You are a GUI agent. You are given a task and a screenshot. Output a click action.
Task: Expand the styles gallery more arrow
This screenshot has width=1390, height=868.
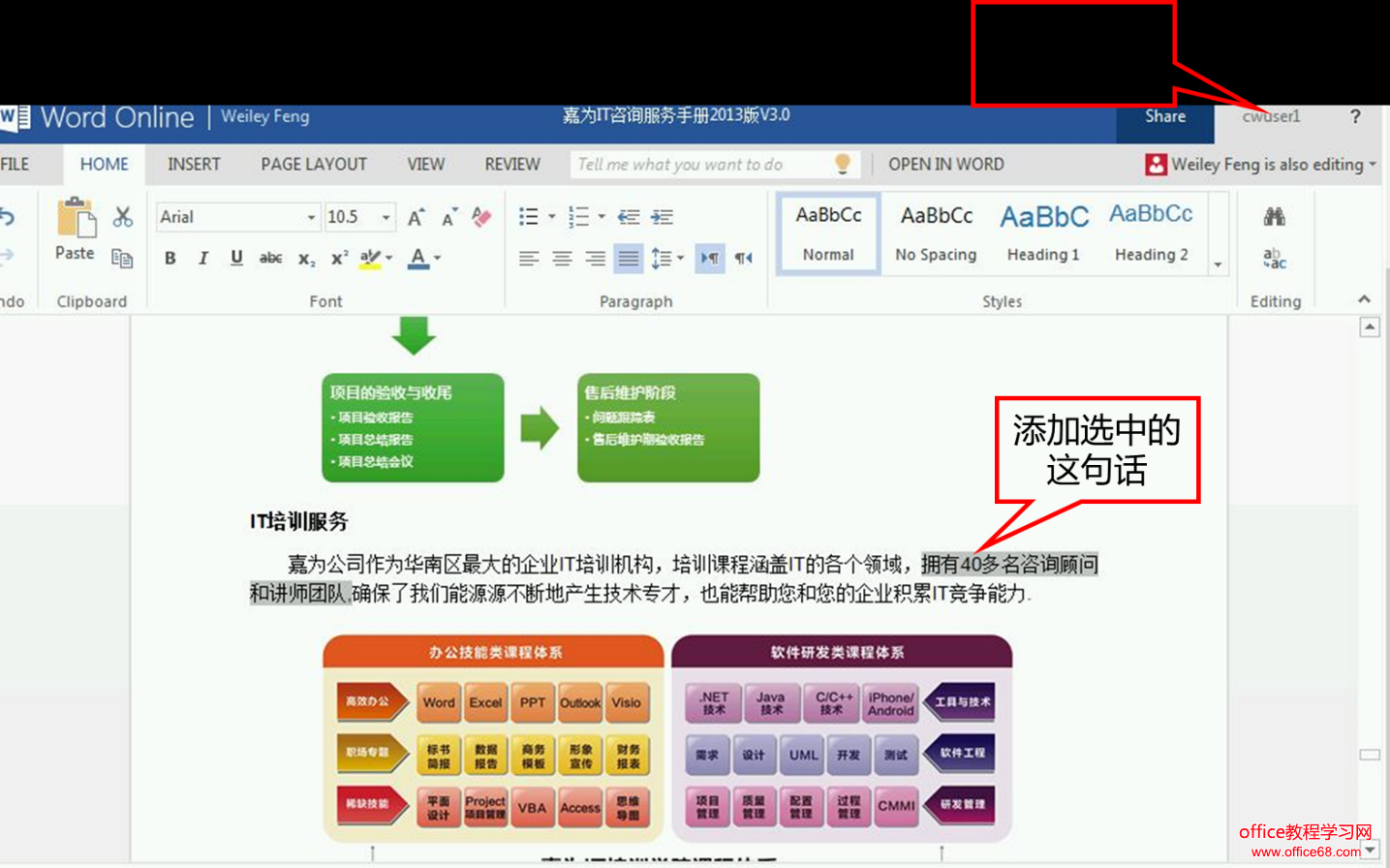pos(1218,263)
